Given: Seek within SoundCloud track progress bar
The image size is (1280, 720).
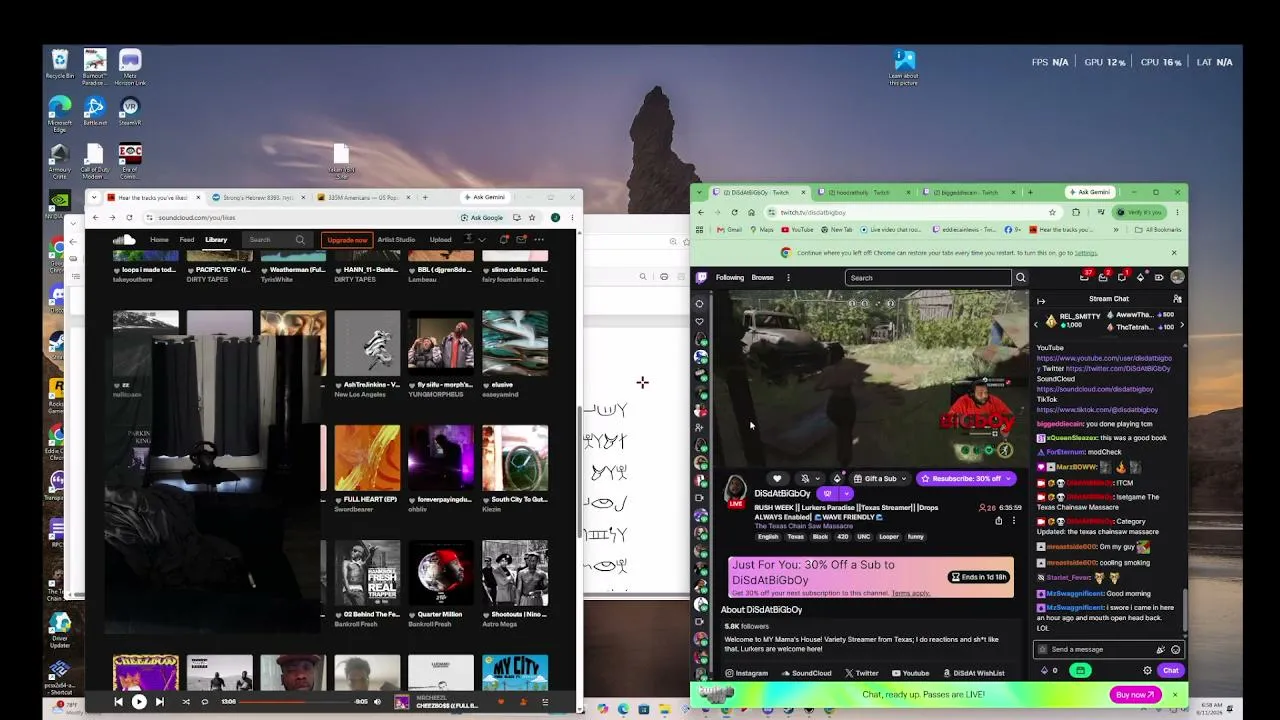Looking at the screenshot, I should pyautogui.click(x=296, y=702).
